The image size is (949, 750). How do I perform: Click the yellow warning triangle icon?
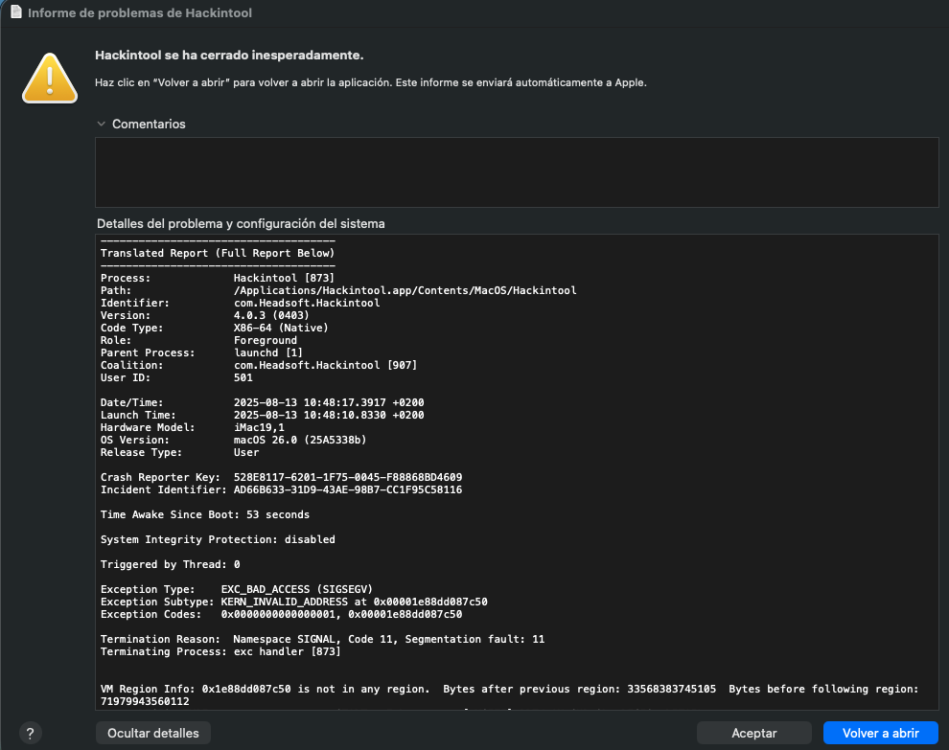pos(50,79)
